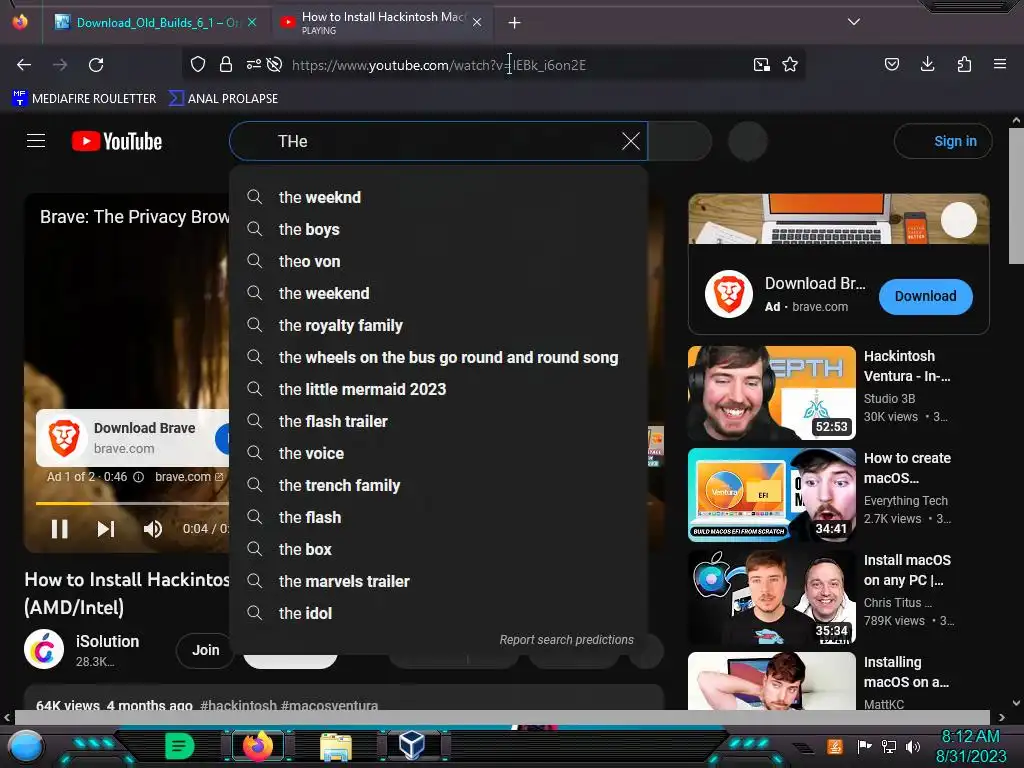Screen dimensions: 1024x768
Task: Click the Brave ad info icon
Action: (138, 477)
